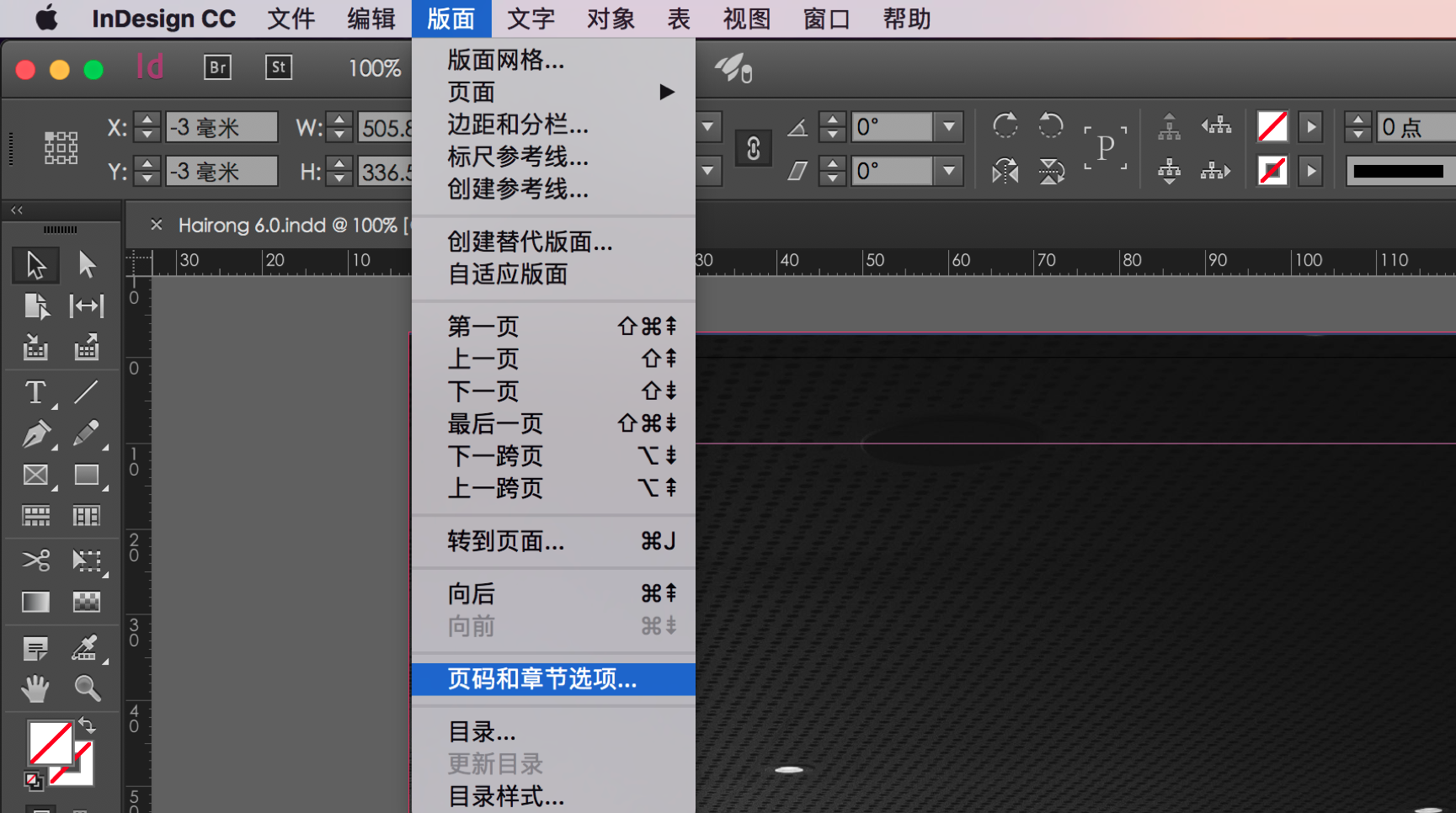1456x813 pixels.
Task: Select the Content Placer tool
Action: (x=87, y=347)
